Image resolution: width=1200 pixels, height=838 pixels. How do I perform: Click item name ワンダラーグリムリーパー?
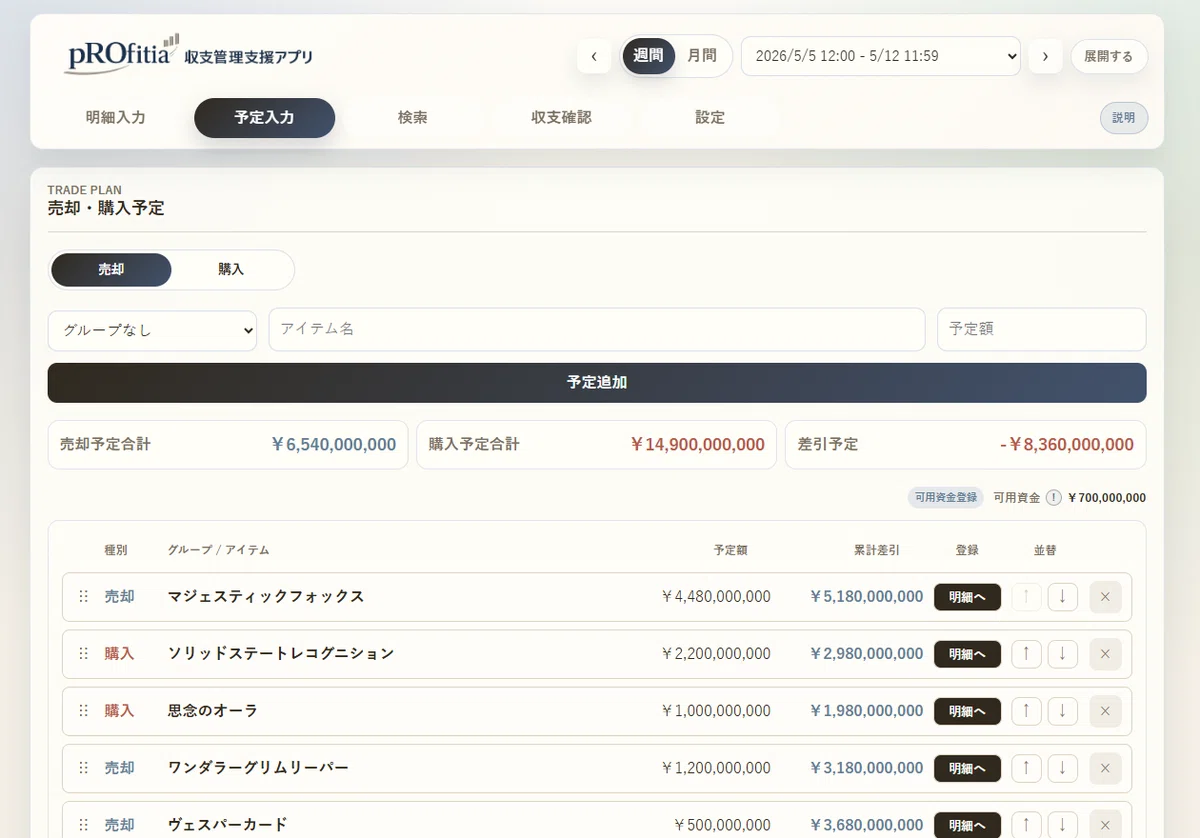point(258,768)
